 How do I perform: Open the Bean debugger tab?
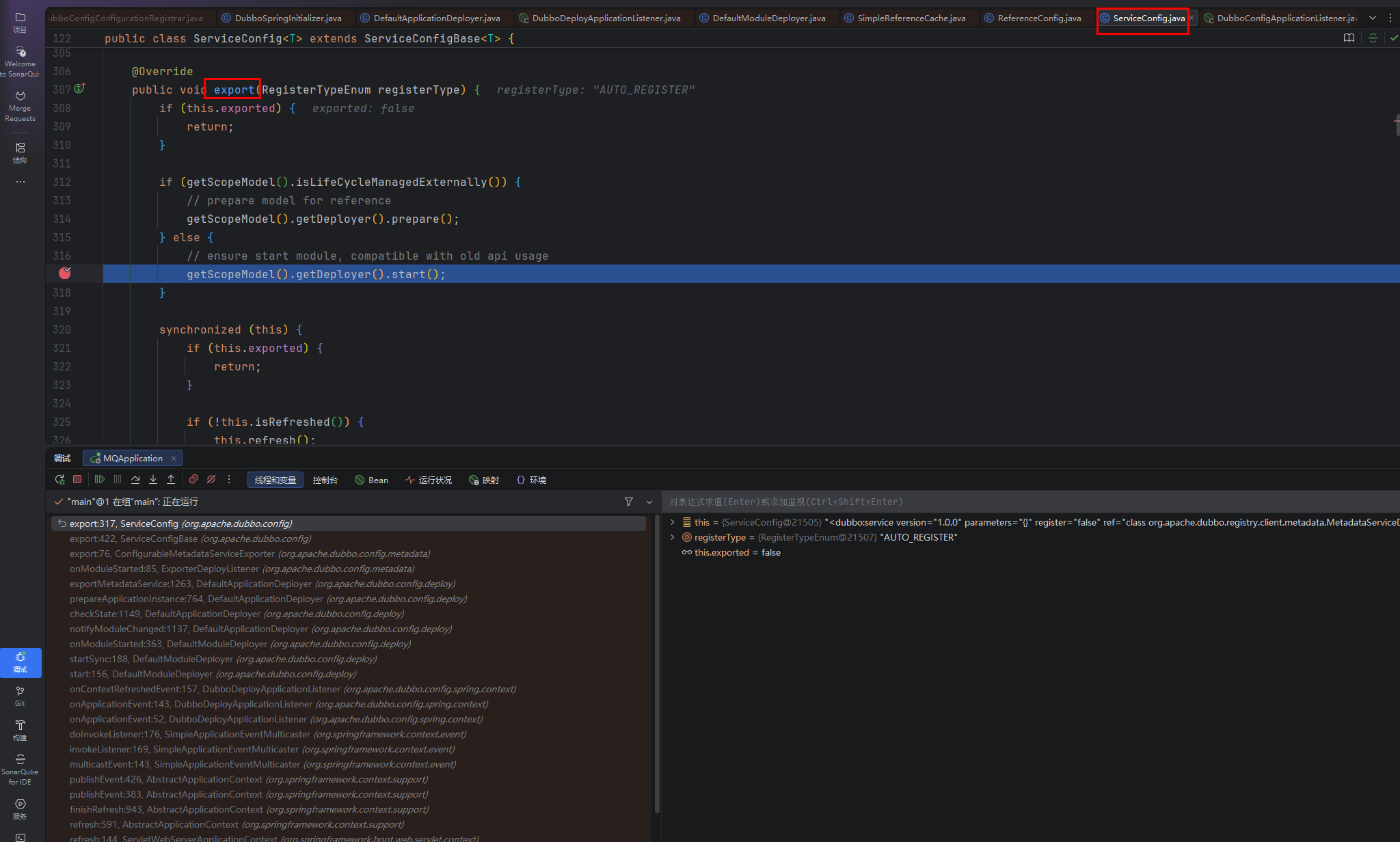[372, 480]
